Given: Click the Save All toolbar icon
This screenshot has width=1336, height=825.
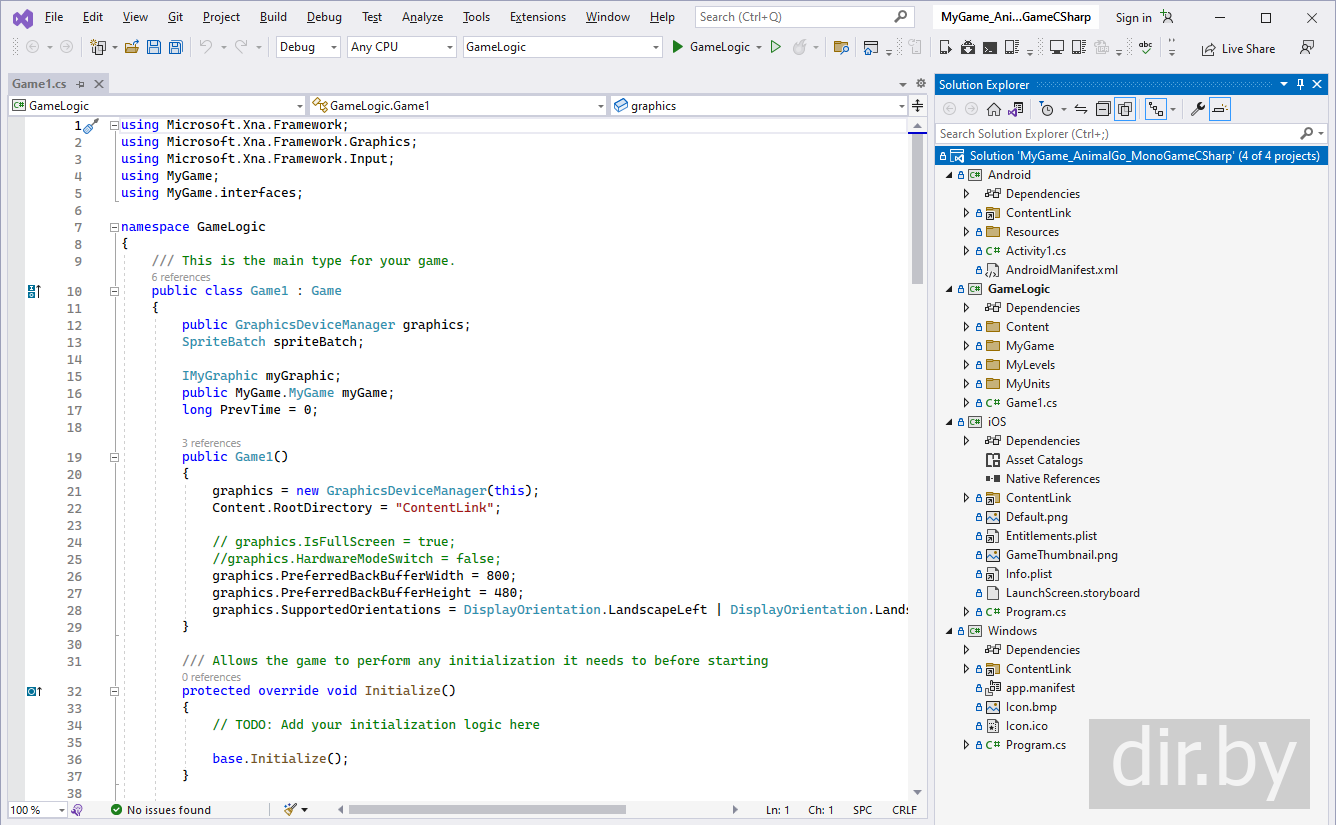Looking at the screenshot, I should pyautogui.click(x=176, y=47).
